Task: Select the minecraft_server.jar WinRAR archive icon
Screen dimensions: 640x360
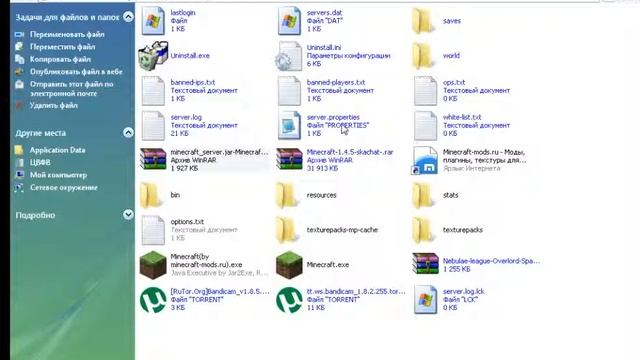Action: pos(153,159)
